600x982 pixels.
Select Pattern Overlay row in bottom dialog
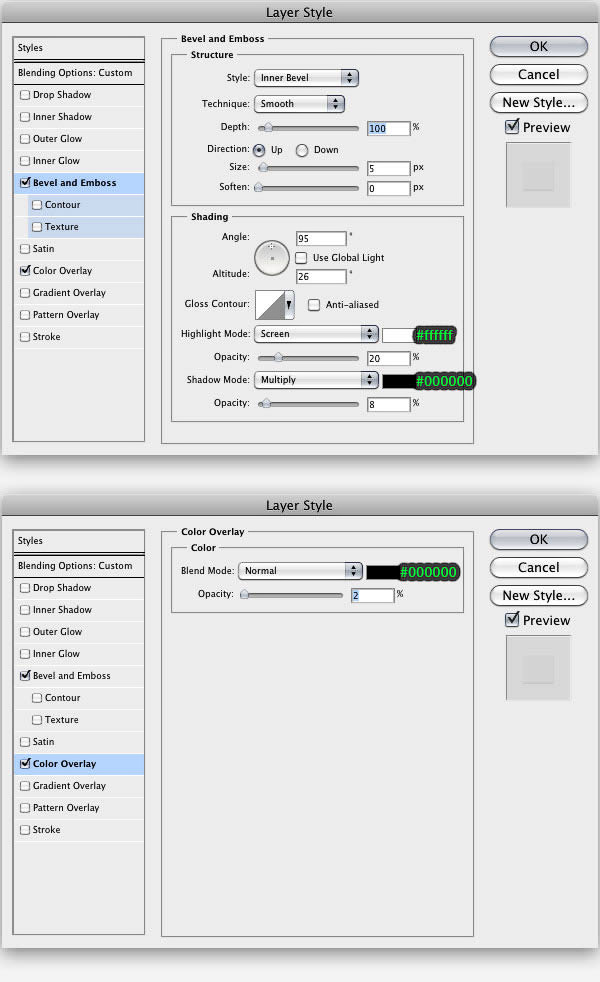[x=78, y=808]
